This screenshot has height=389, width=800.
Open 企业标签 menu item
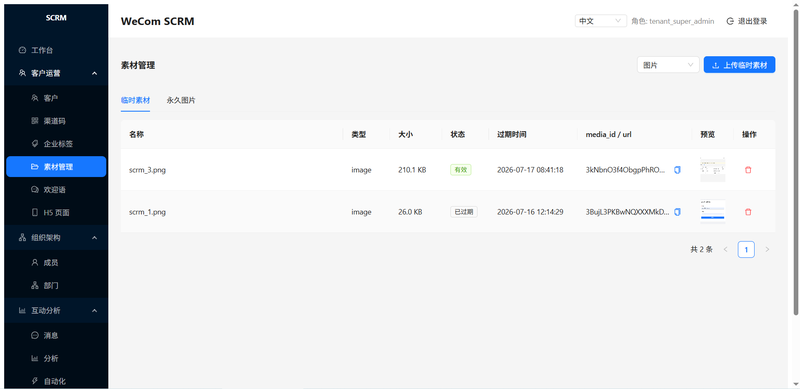(x=56, y=144)
